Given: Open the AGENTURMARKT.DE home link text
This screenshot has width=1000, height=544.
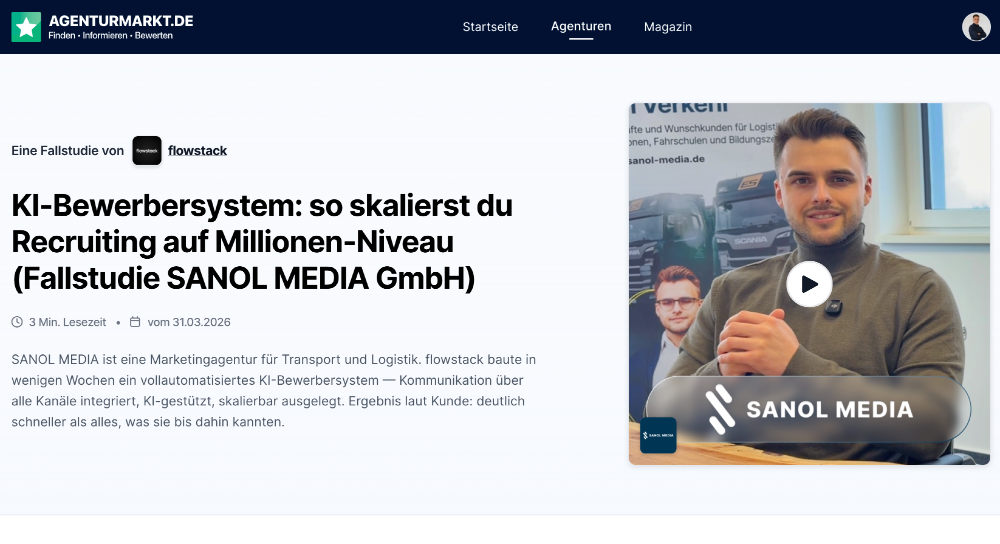Looking at the screenshot, I should 121,21.
